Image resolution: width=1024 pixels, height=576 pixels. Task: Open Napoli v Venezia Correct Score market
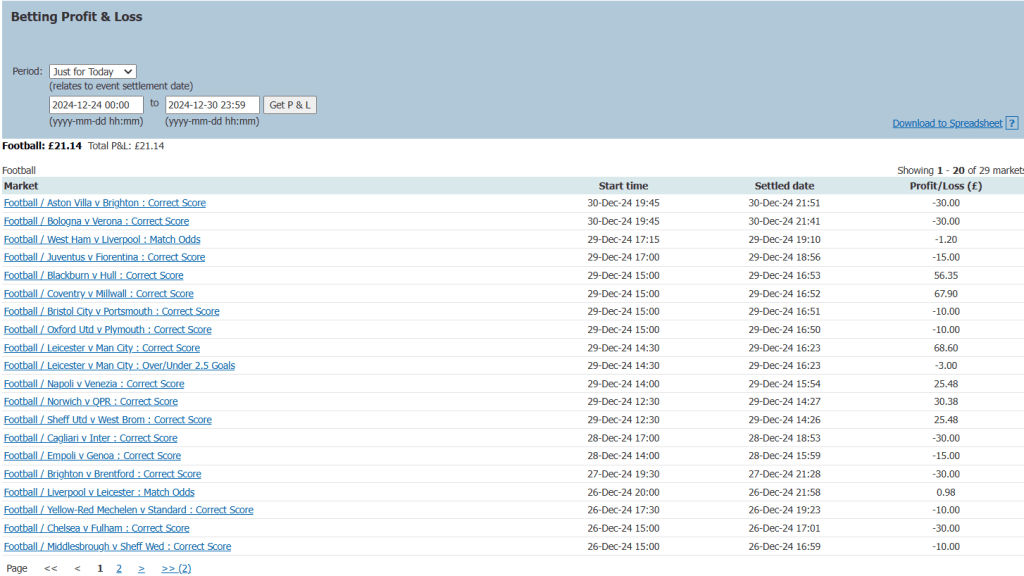click(x=94, y=384)
